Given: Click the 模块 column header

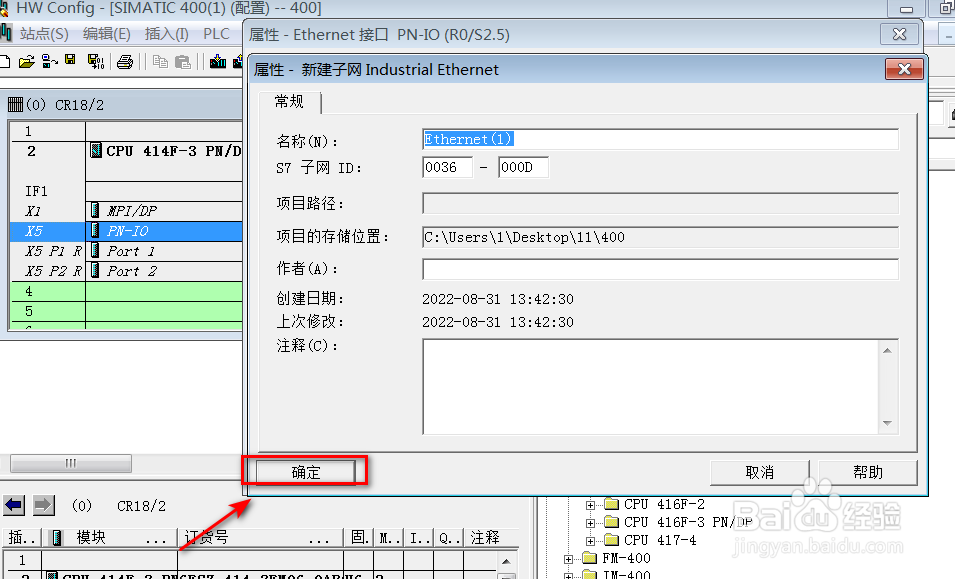Looking at the screenshot, I should pos(110,537).
